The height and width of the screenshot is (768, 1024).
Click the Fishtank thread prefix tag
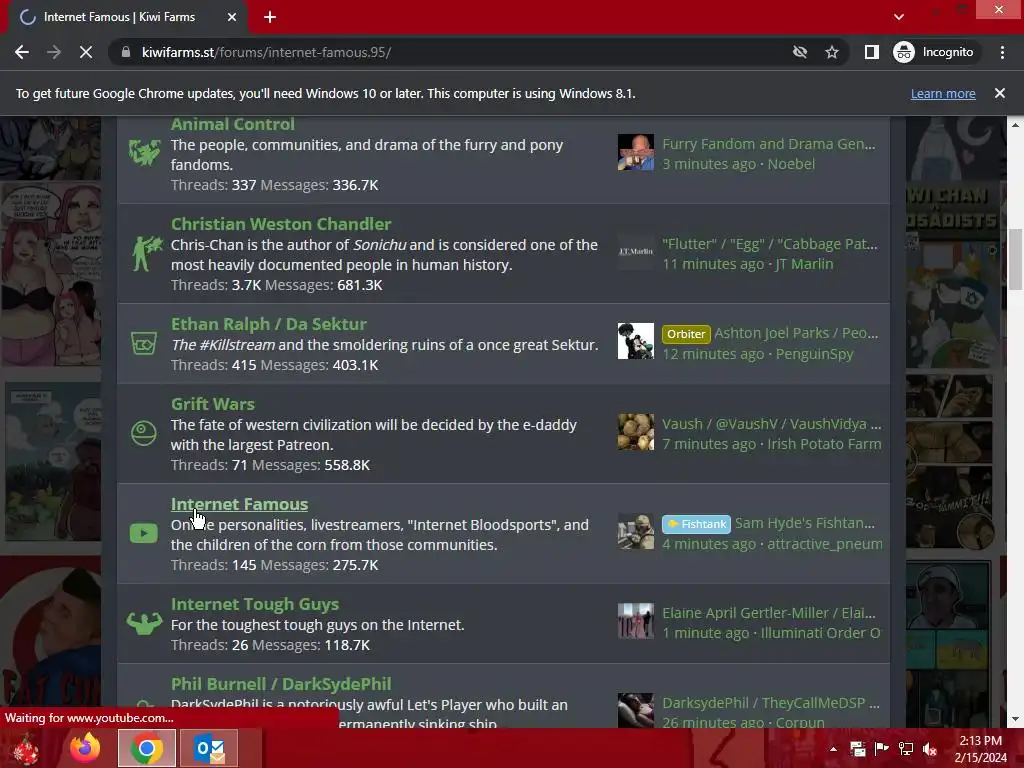pyautogui.click(x=696, y=524)
